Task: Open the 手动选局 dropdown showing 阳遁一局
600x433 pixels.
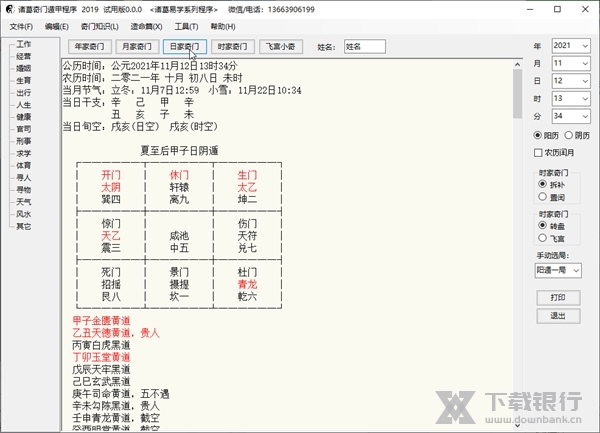Action: pyautogui.click(x=558, y=270)
